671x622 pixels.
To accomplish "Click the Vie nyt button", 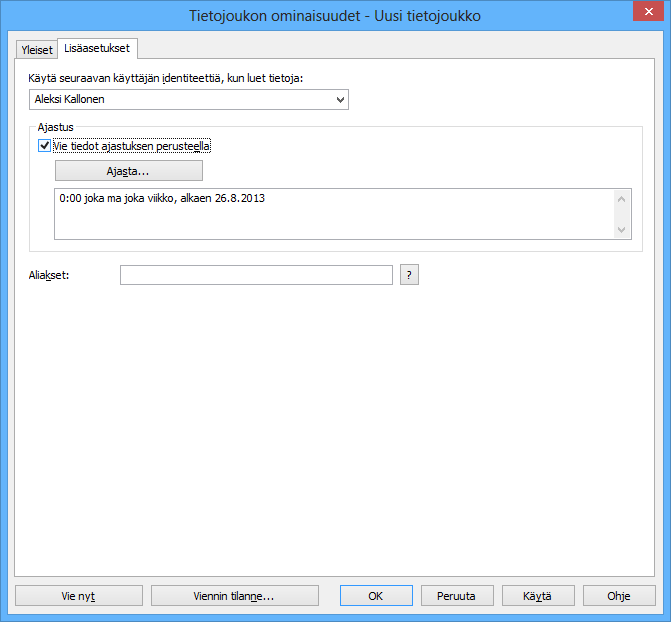I will (x=79, y=596).
